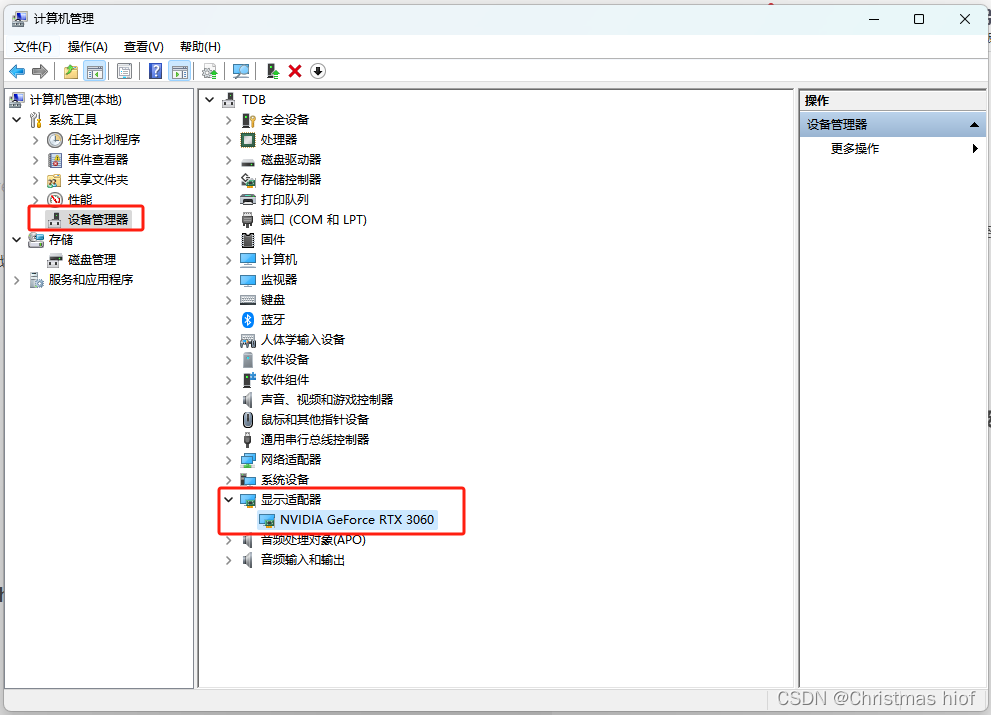Collapse the 显示适配器 category

pos(229,499)
